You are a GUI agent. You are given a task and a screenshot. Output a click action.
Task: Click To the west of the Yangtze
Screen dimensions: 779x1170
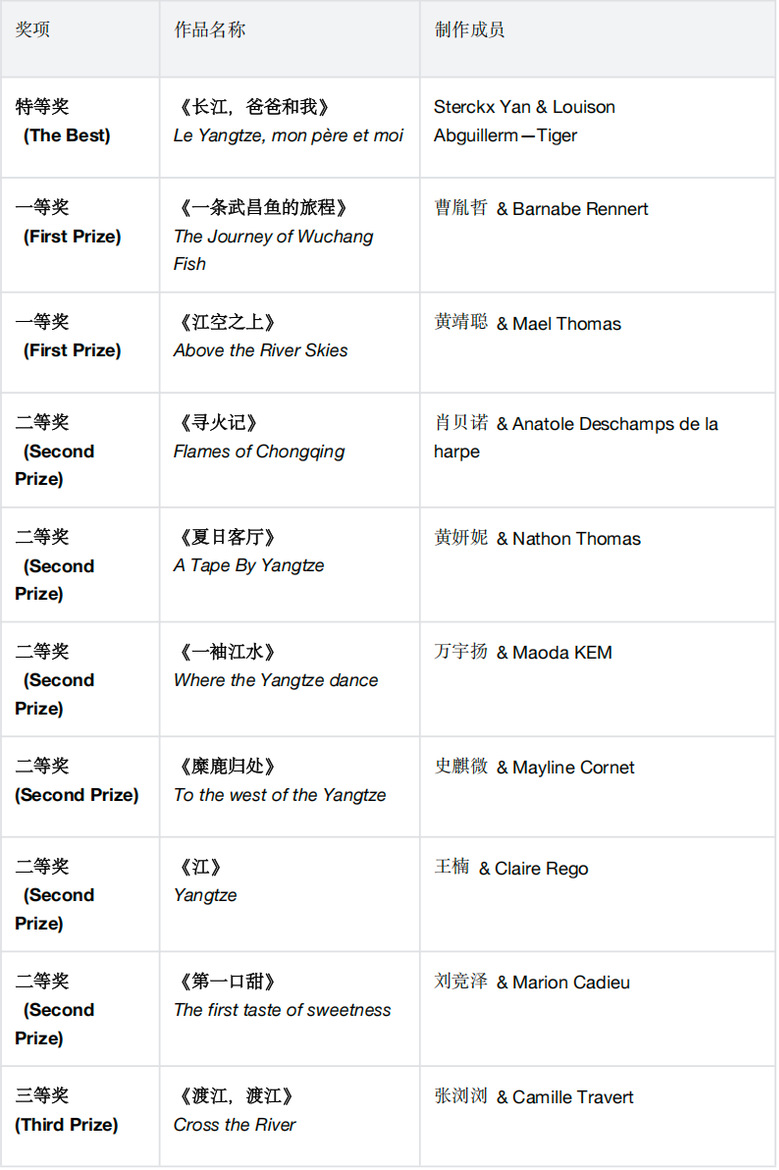pos(280,795)
